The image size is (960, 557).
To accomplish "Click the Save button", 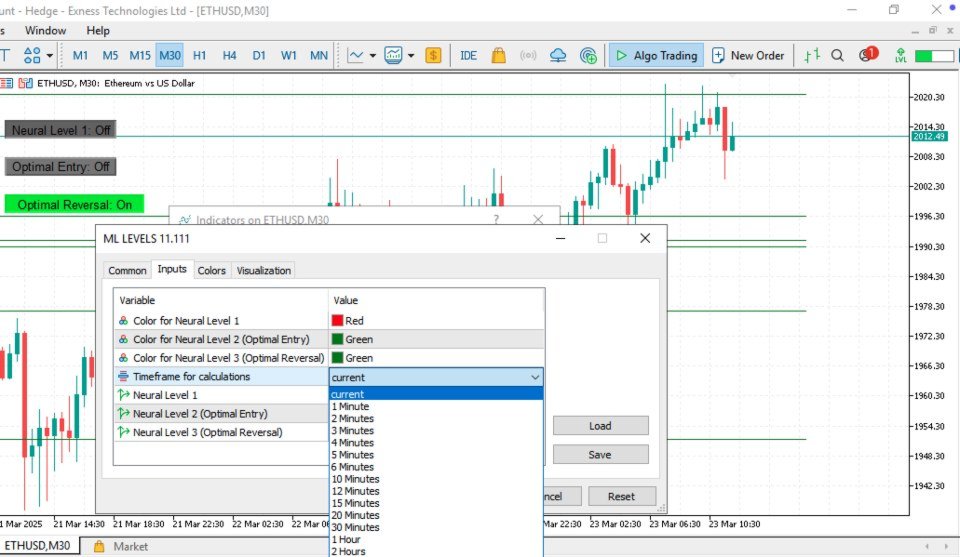I will 600,455.
